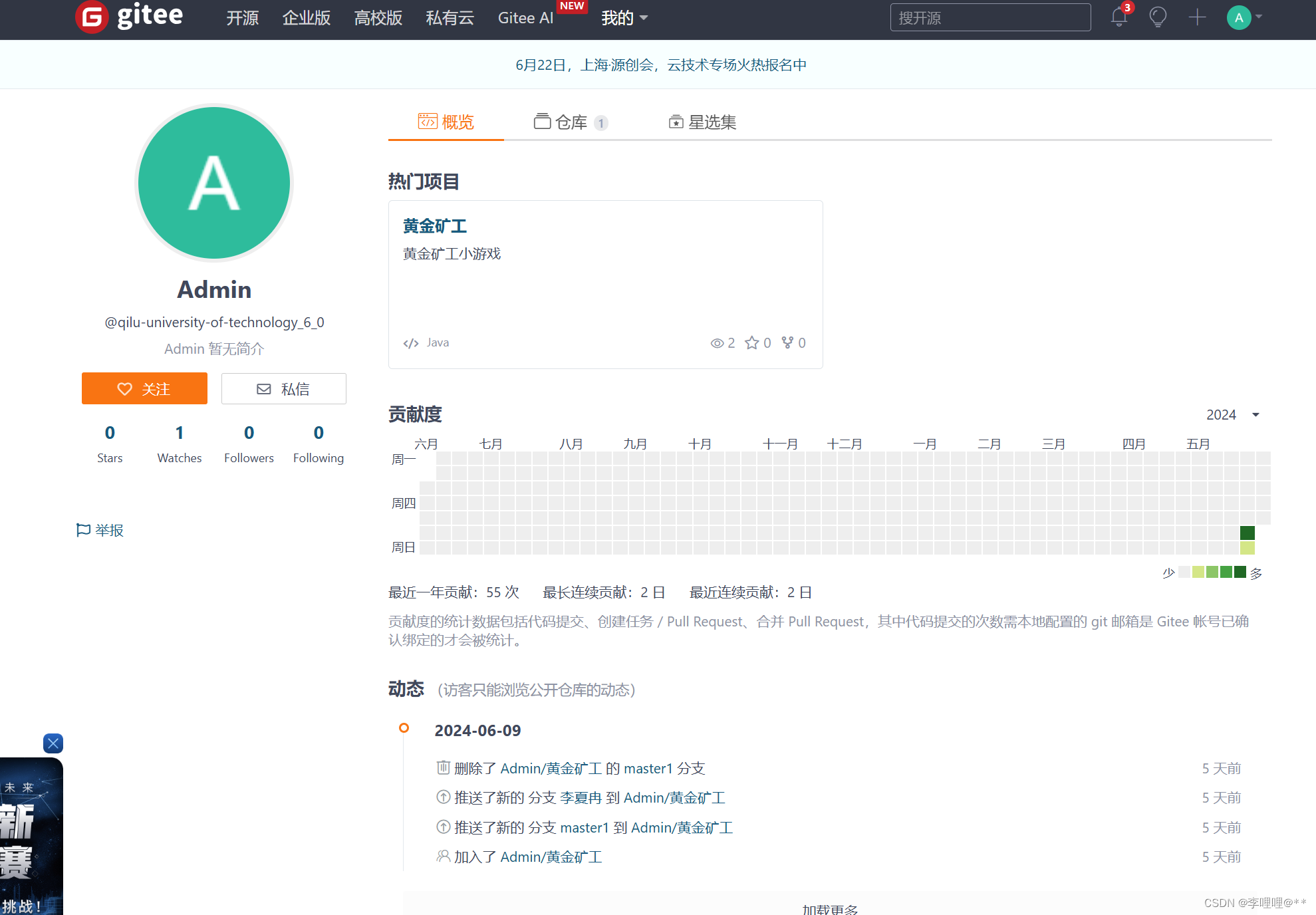Click the star count icon on 黄金矿工

(751, 342)
